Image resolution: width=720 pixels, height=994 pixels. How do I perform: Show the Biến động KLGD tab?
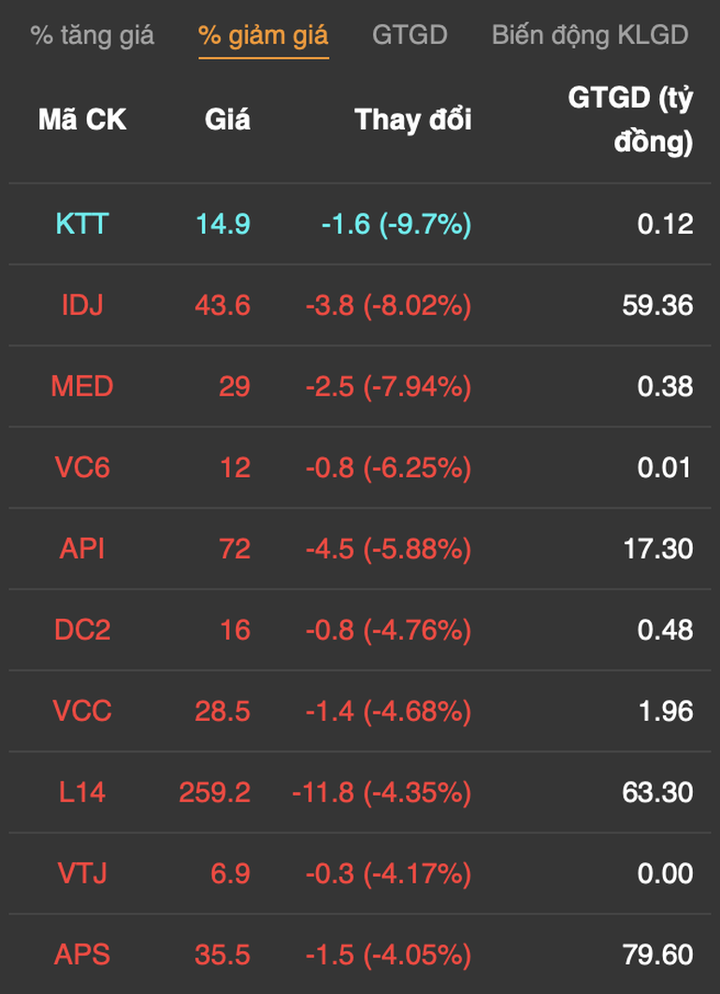click(x=590, y=36)
